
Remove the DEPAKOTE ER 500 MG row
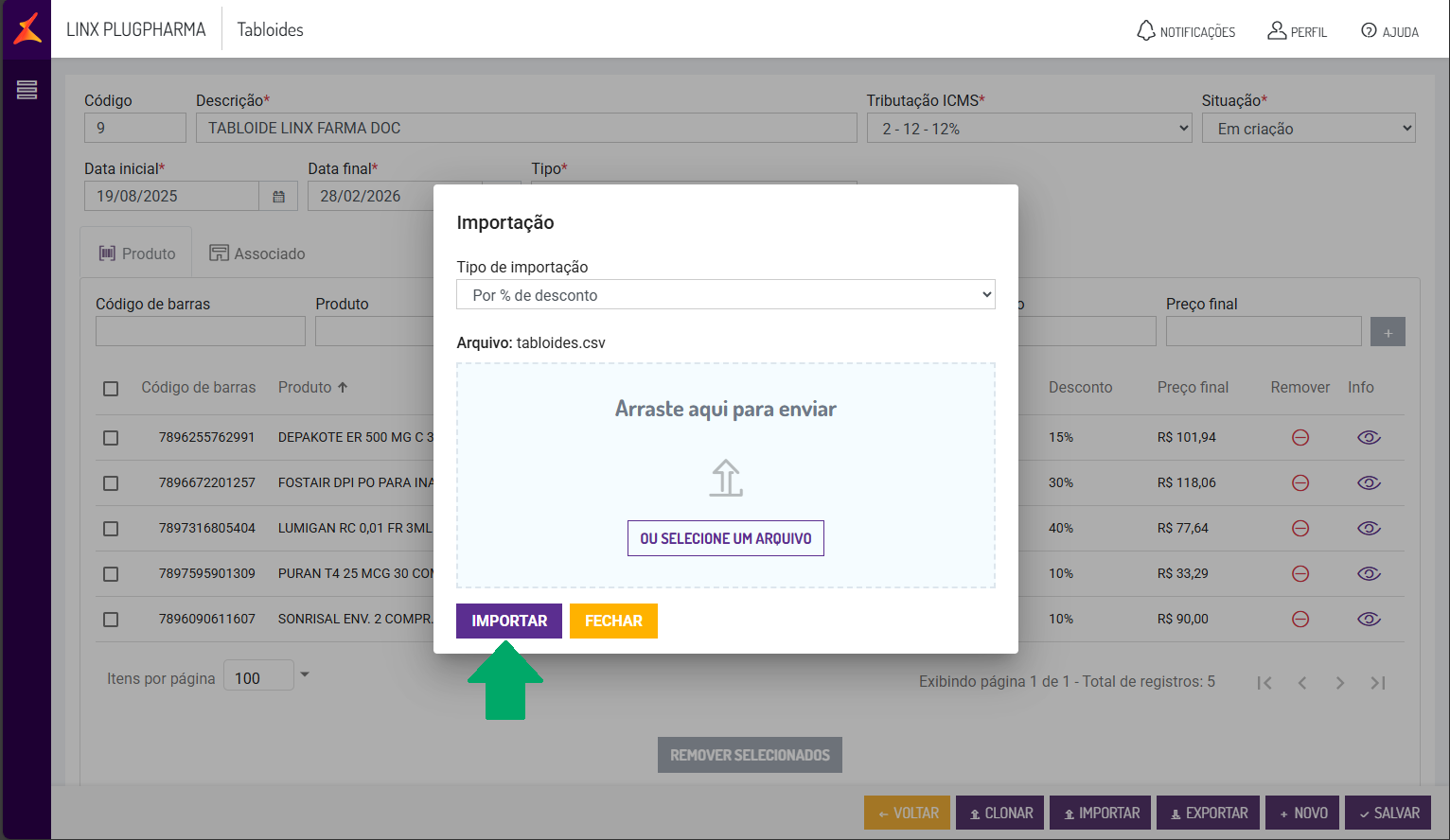pos(1300,437)
